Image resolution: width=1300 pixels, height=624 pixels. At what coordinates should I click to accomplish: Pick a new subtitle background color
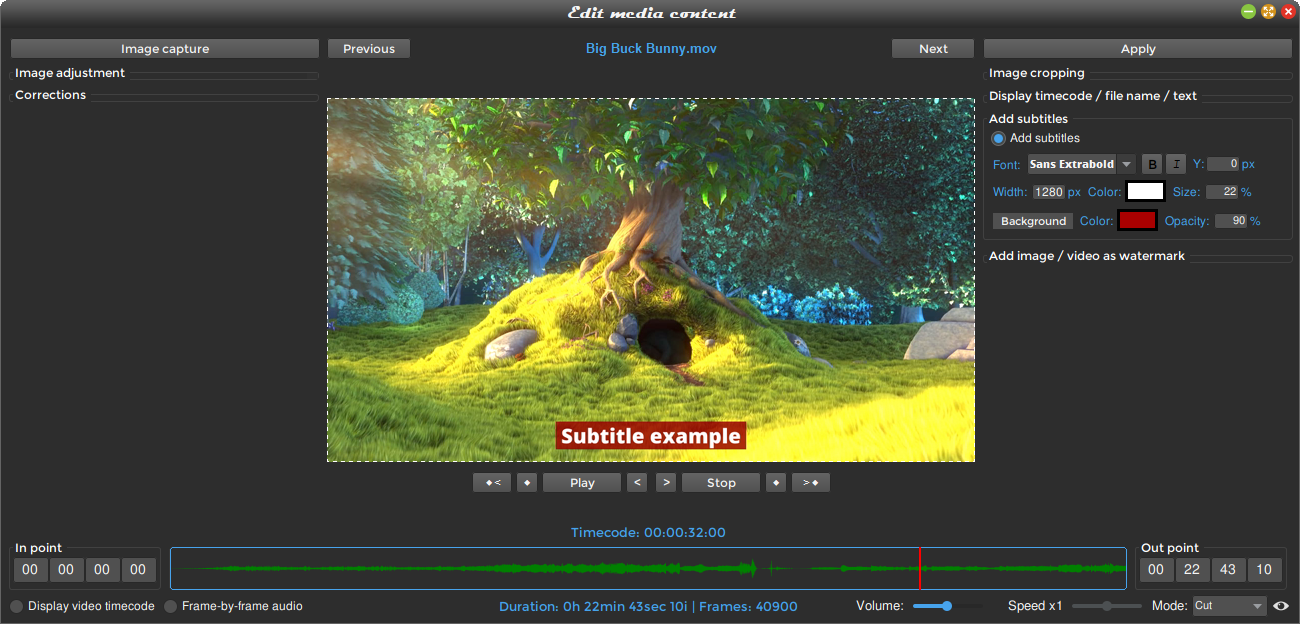pyautogui.click(x=1137, y=220)
